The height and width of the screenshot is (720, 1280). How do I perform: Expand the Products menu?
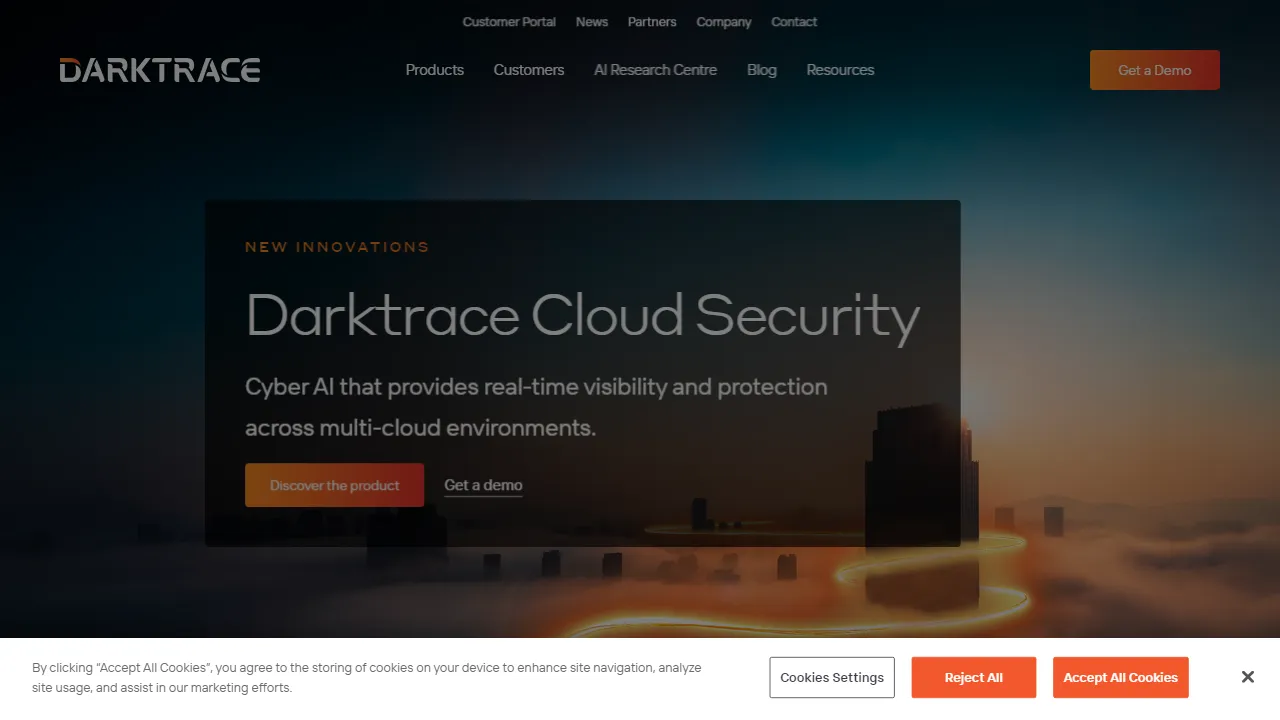[435, 70]
